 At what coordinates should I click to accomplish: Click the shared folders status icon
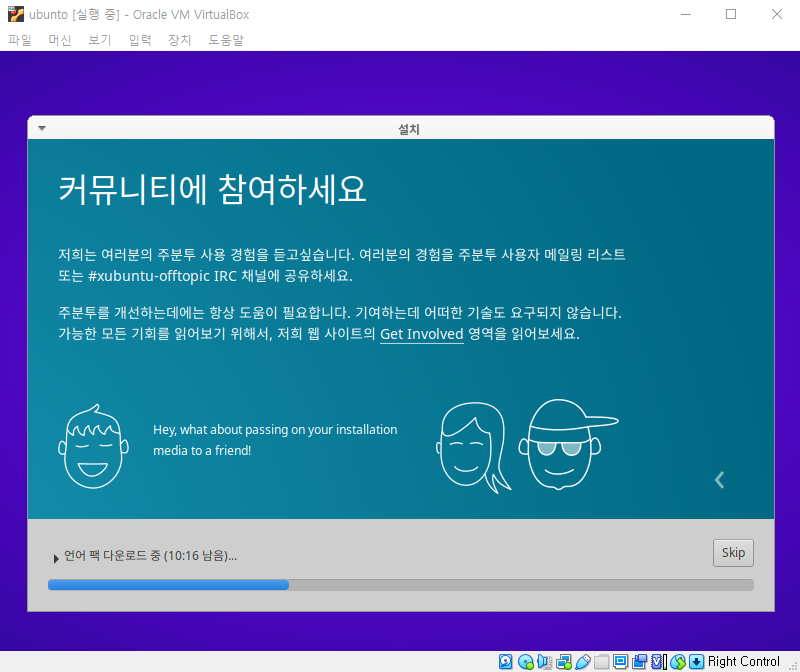tap(602, 662)
